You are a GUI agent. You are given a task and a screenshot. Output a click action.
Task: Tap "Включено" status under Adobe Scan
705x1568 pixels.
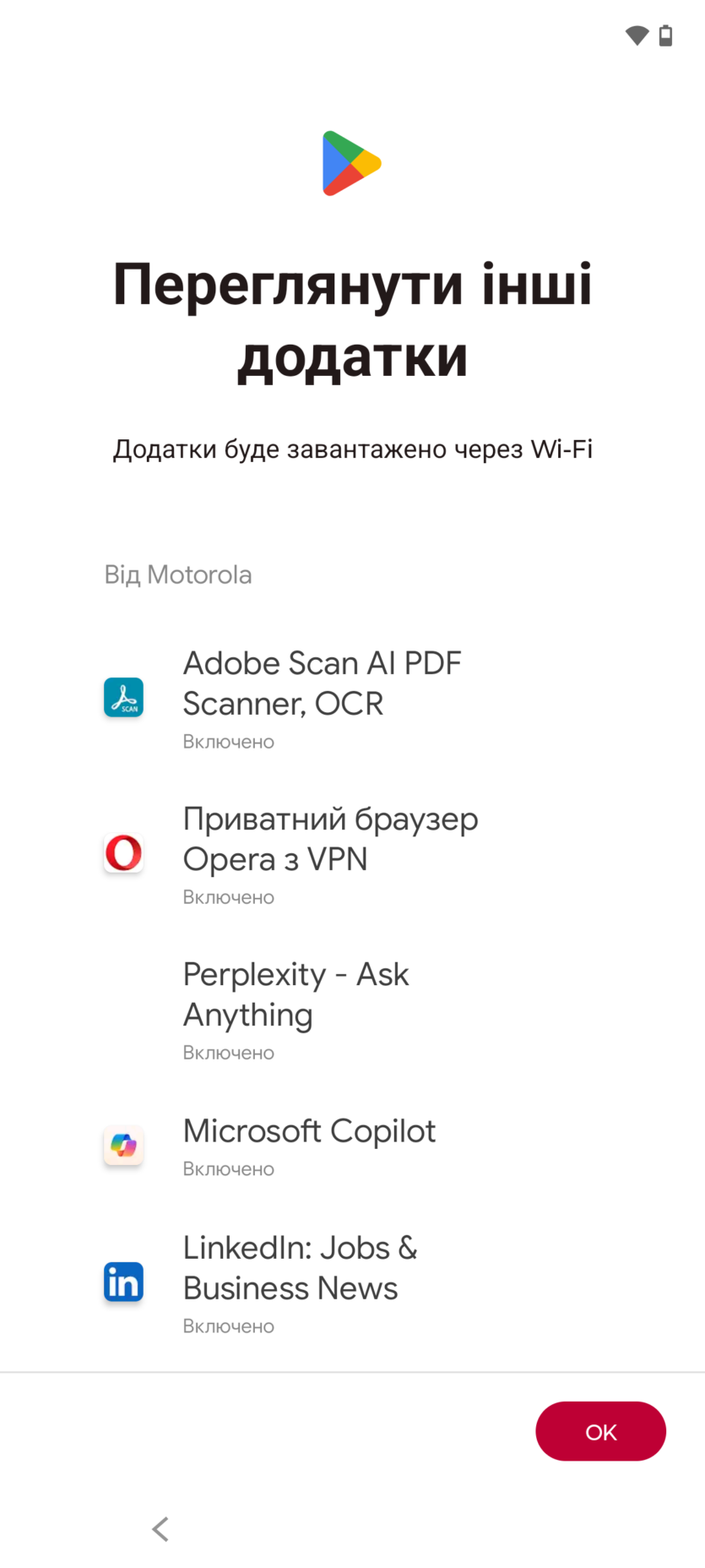229,742
